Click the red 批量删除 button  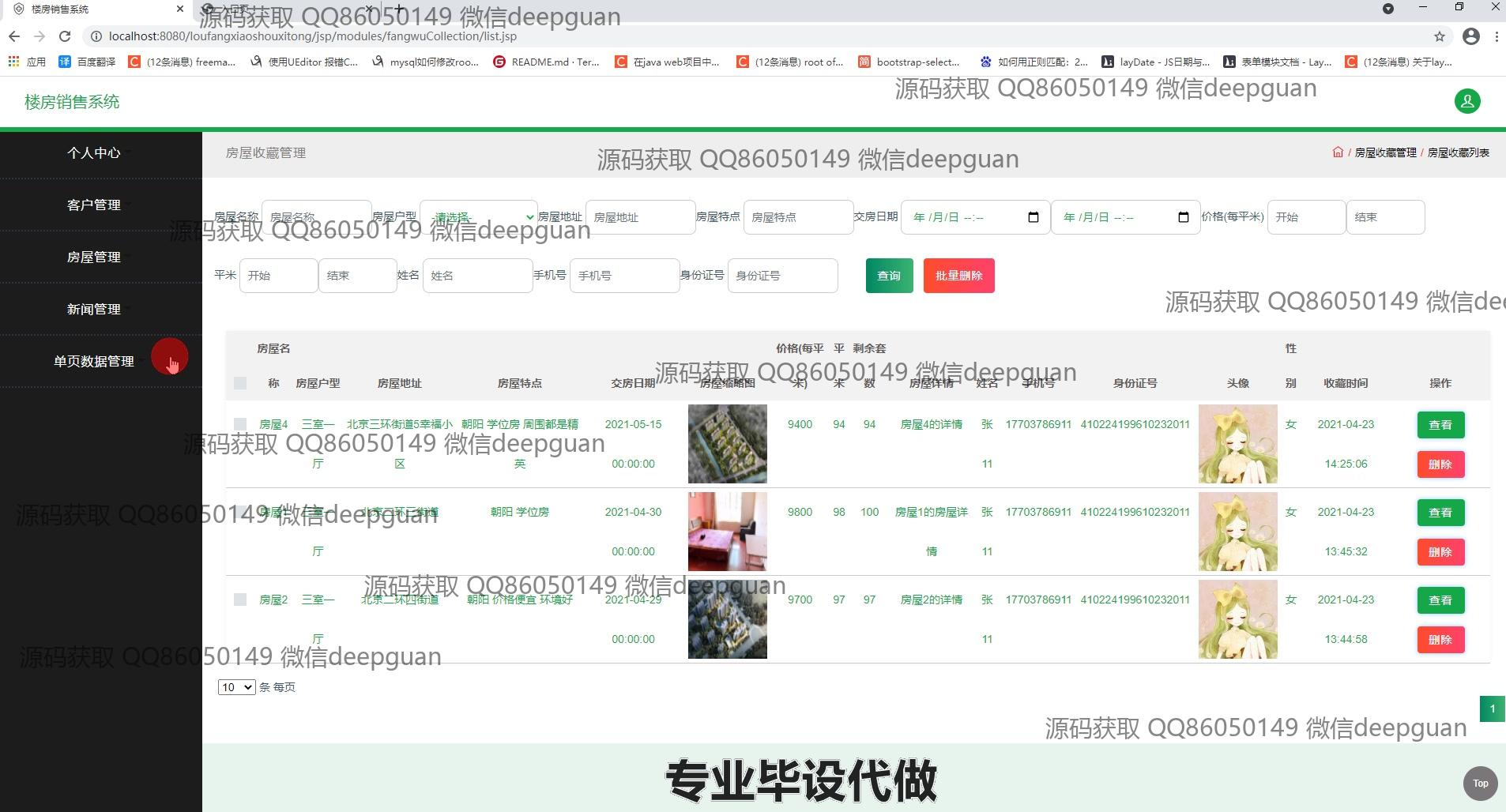coord(958,276)
